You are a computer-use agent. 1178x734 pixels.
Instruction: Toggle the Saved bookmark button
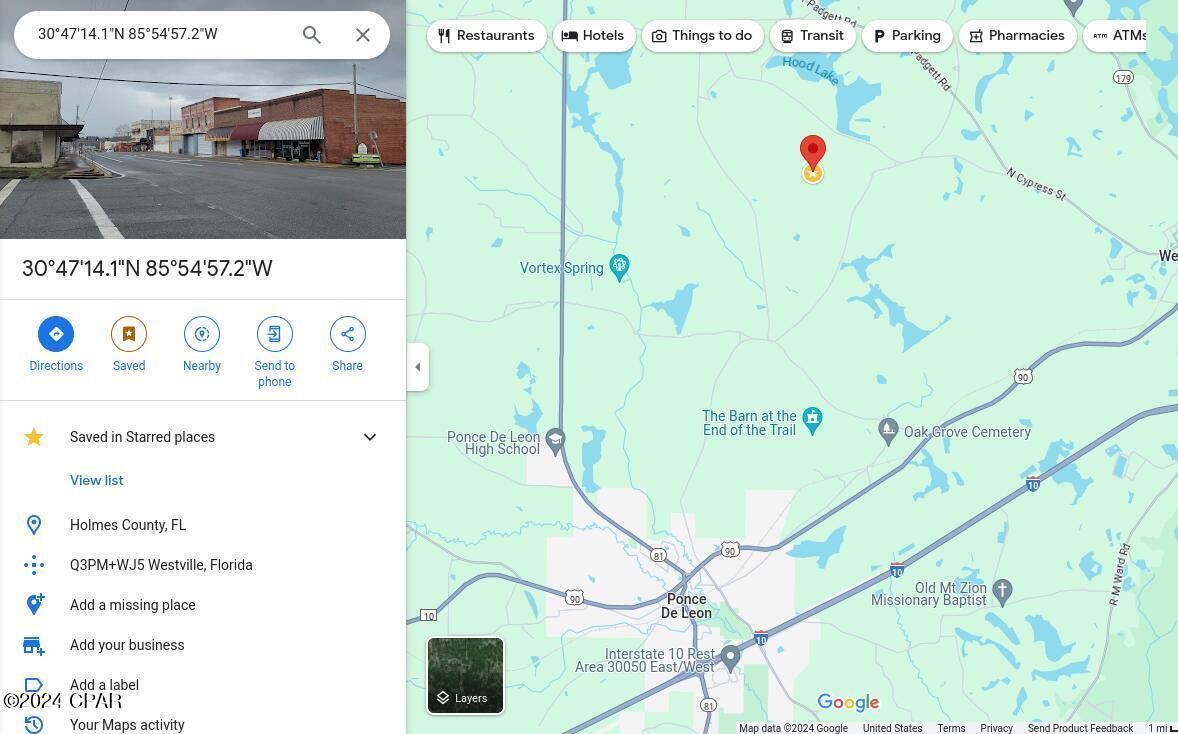(x=129, y=335)
